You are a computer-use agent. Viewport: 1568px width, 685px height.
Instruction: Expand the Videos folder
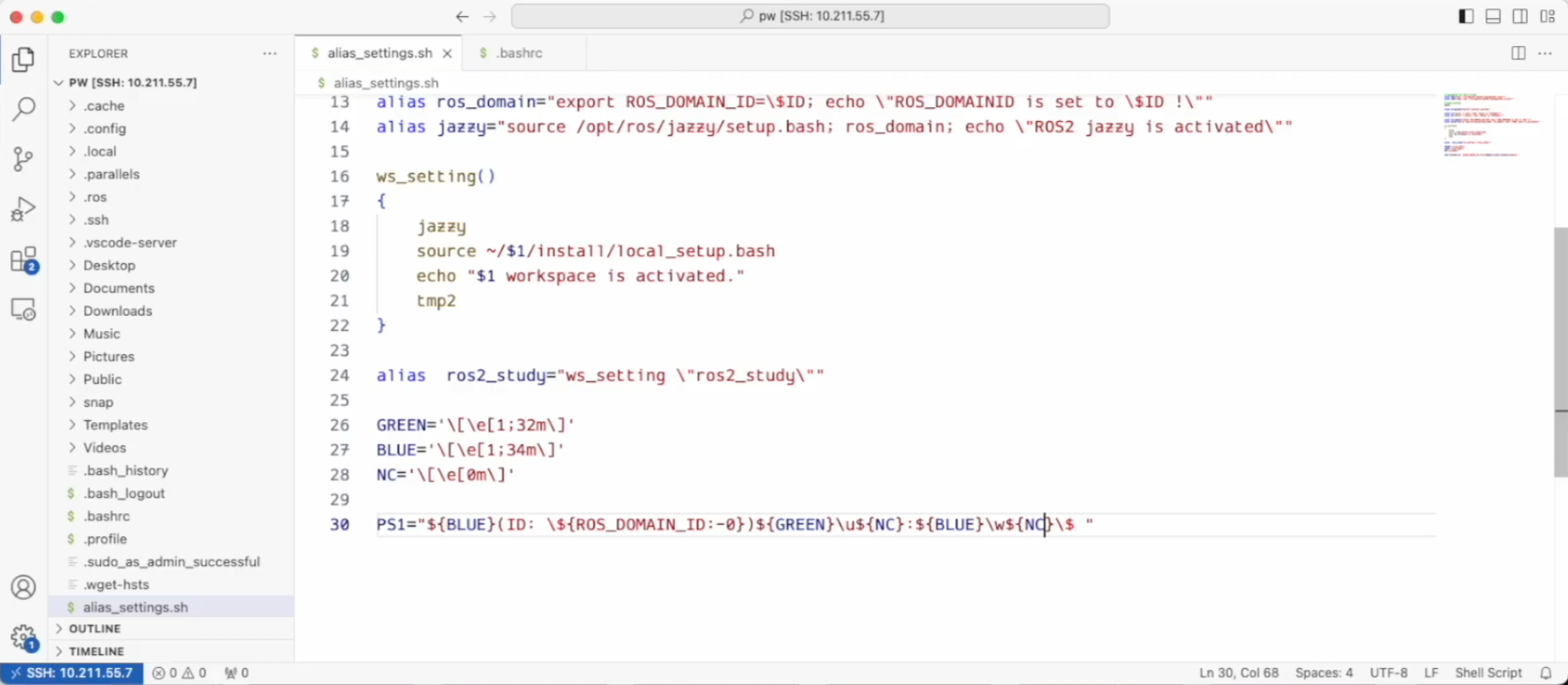[171, 448]
